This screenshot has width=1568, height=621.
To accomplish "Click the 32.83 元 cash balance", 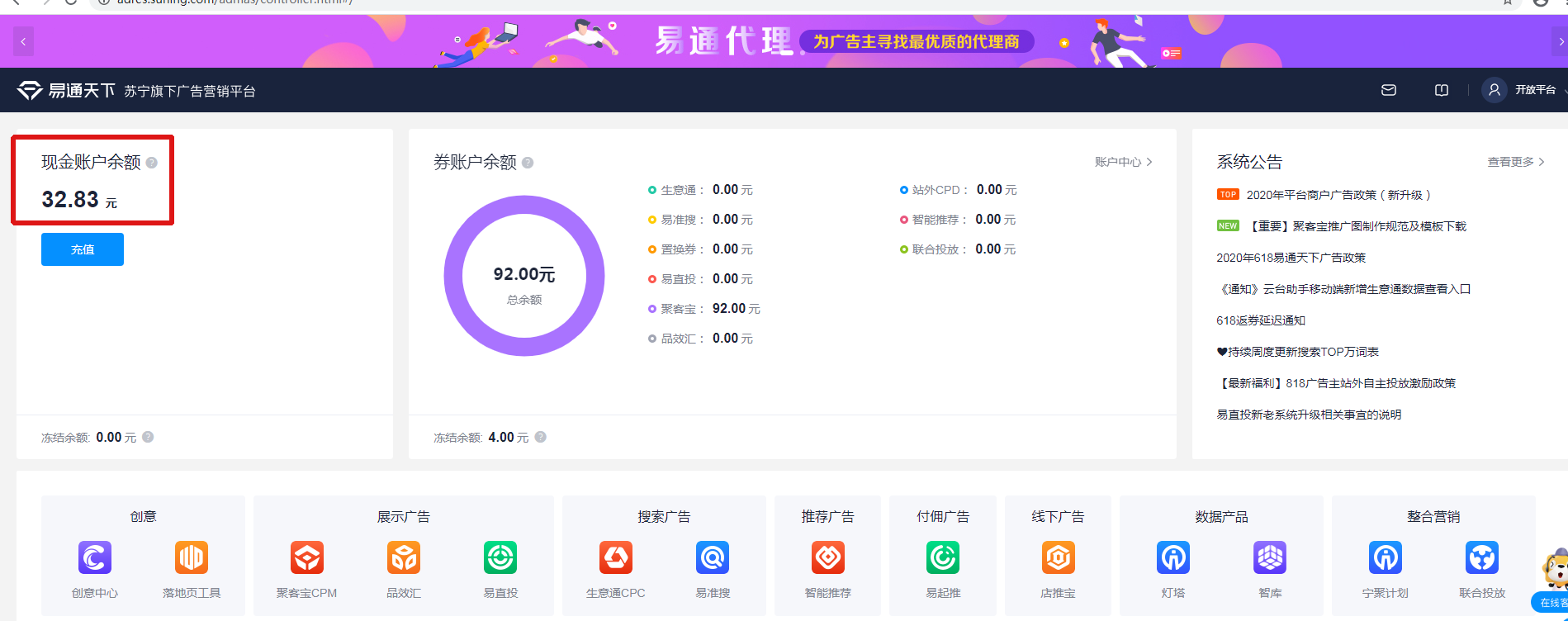I will coord(79,200).
